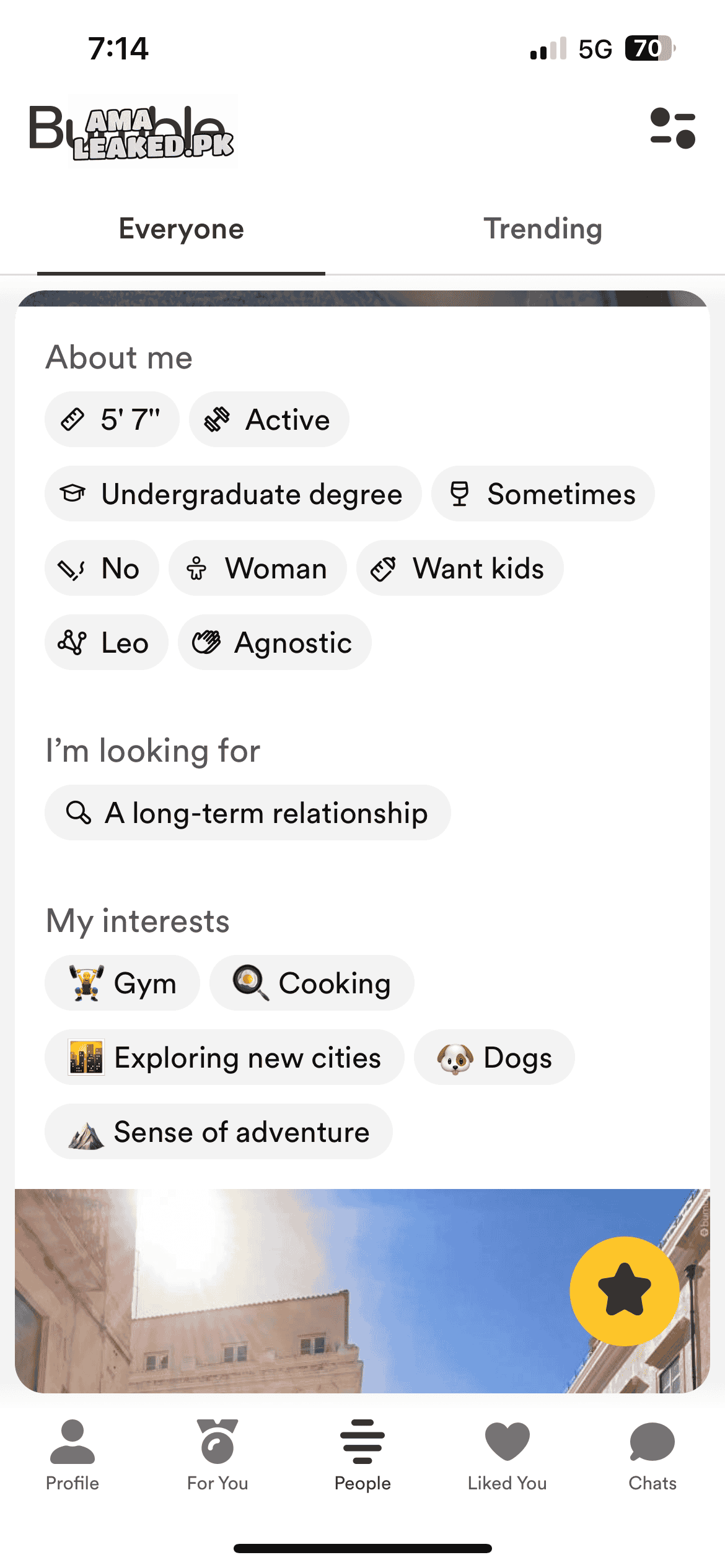Select the Everyone tab
Screen dimensions: 725x1568
(x=181, y=229)
